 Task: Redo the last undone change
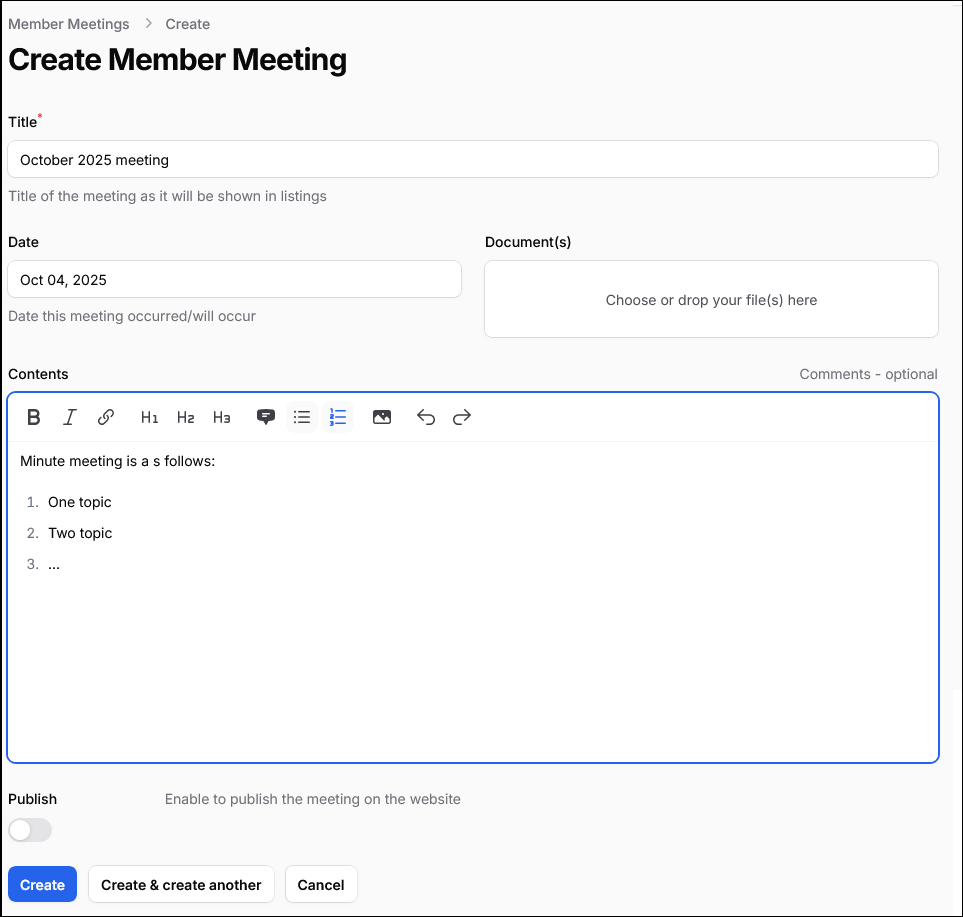click(462, 417)
